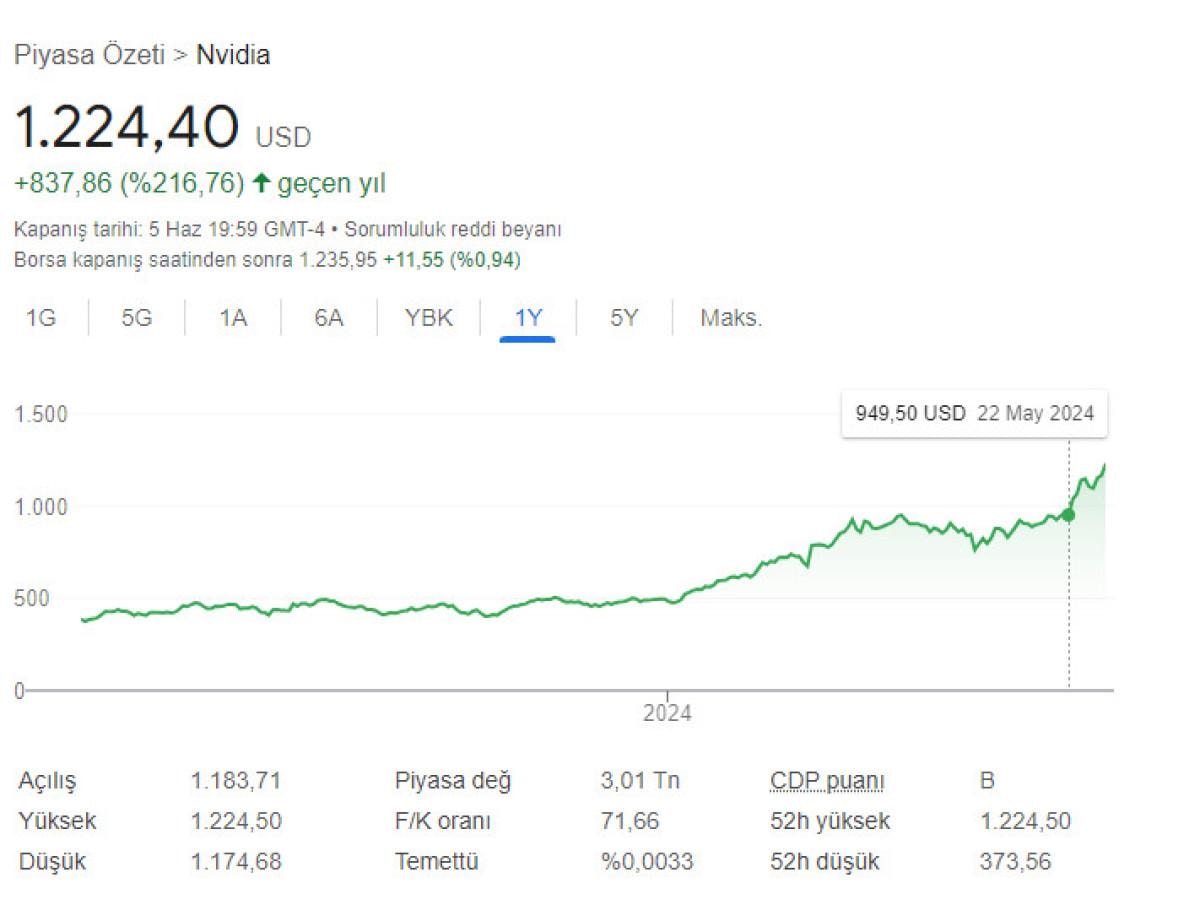The height and width of the screenshot is (905, 1200).
Task: Select the 5G chart range tab
Action: click(137, 319)
